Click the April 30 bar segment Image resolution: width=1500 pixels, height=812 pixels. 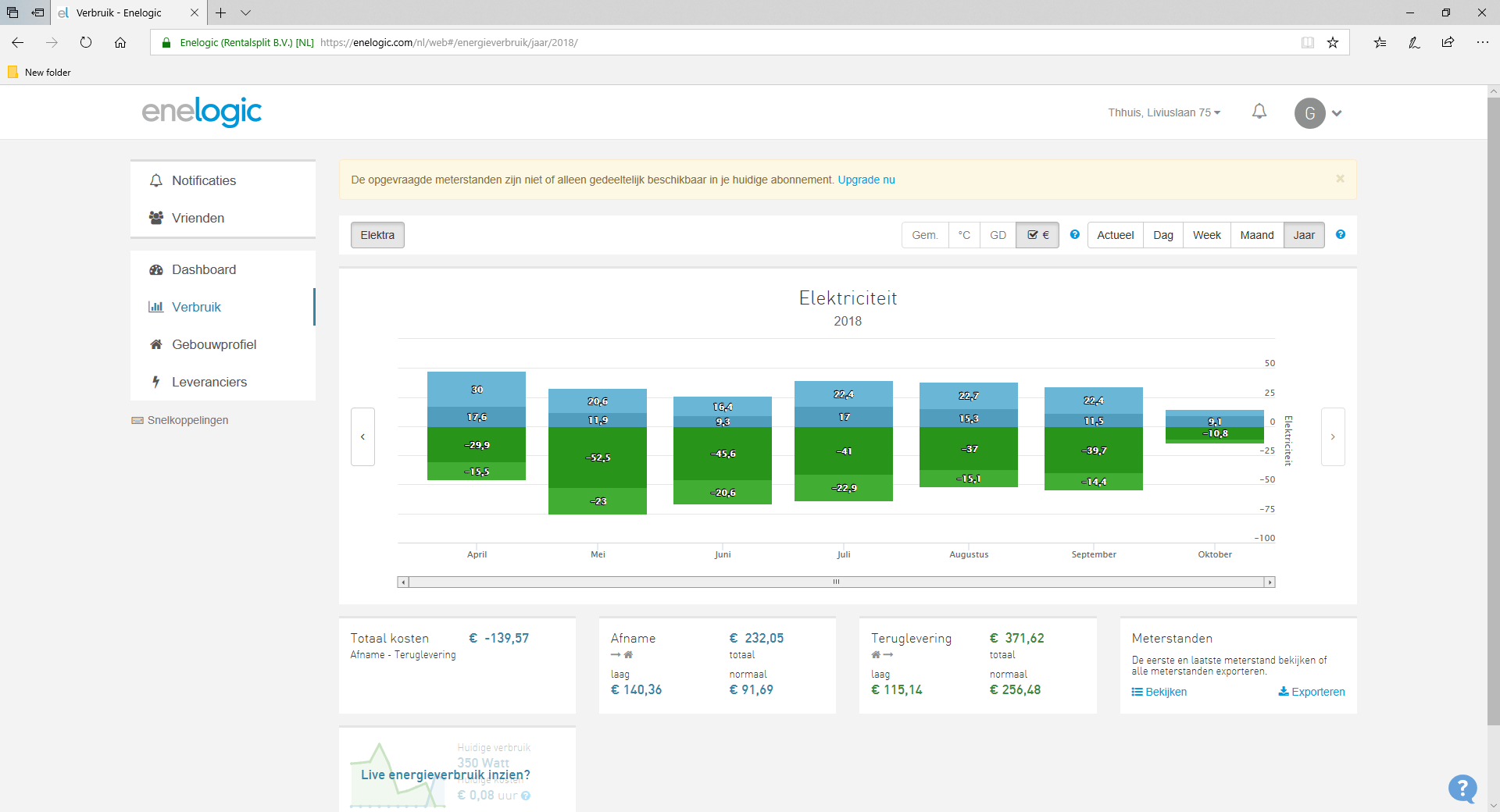coord(477,390)
